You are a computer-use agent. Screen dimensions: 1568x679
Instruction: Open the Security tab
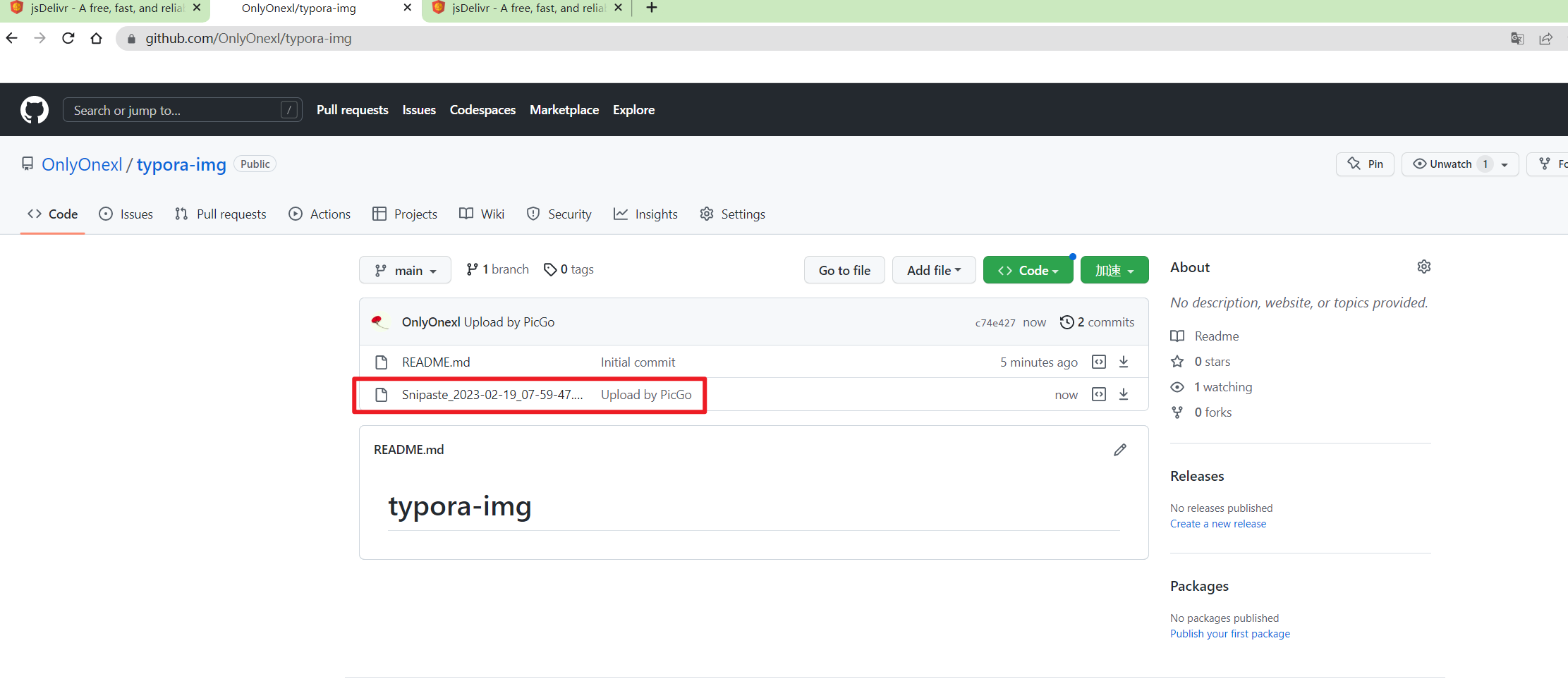[559, 214]
